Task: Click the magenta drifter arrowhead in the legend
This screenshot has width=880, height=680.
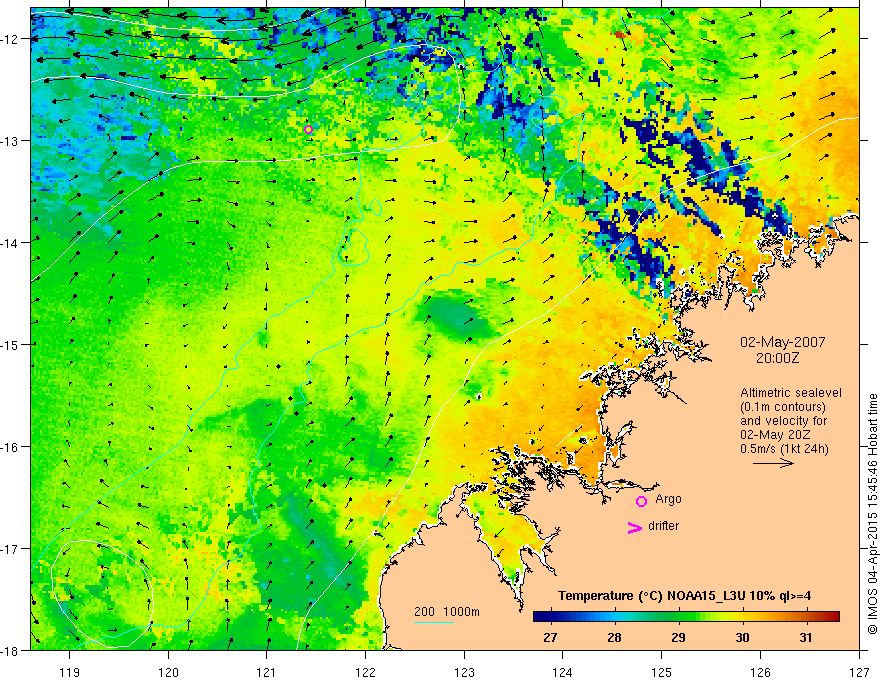Action: click(x=635, y=528)
